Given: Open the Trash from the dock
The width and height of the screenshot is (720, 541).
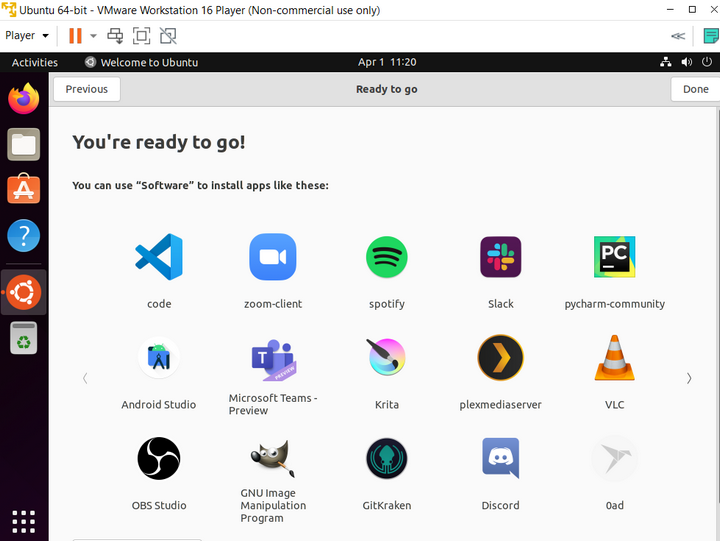Looking at the screenshot, I should [24, 338].
